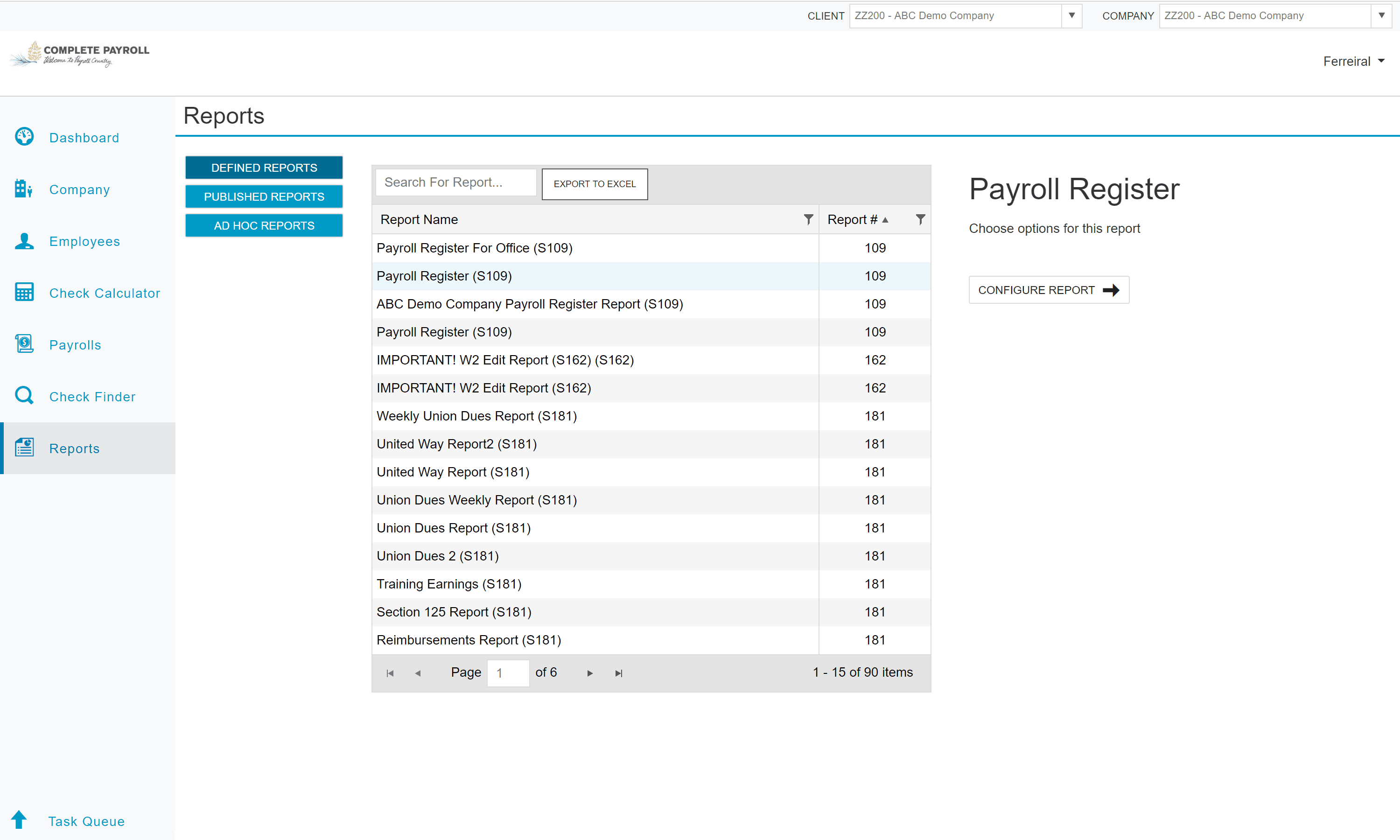Click the Configure Report button
Screen dimensions: 1400x840
click(1048, 290)
